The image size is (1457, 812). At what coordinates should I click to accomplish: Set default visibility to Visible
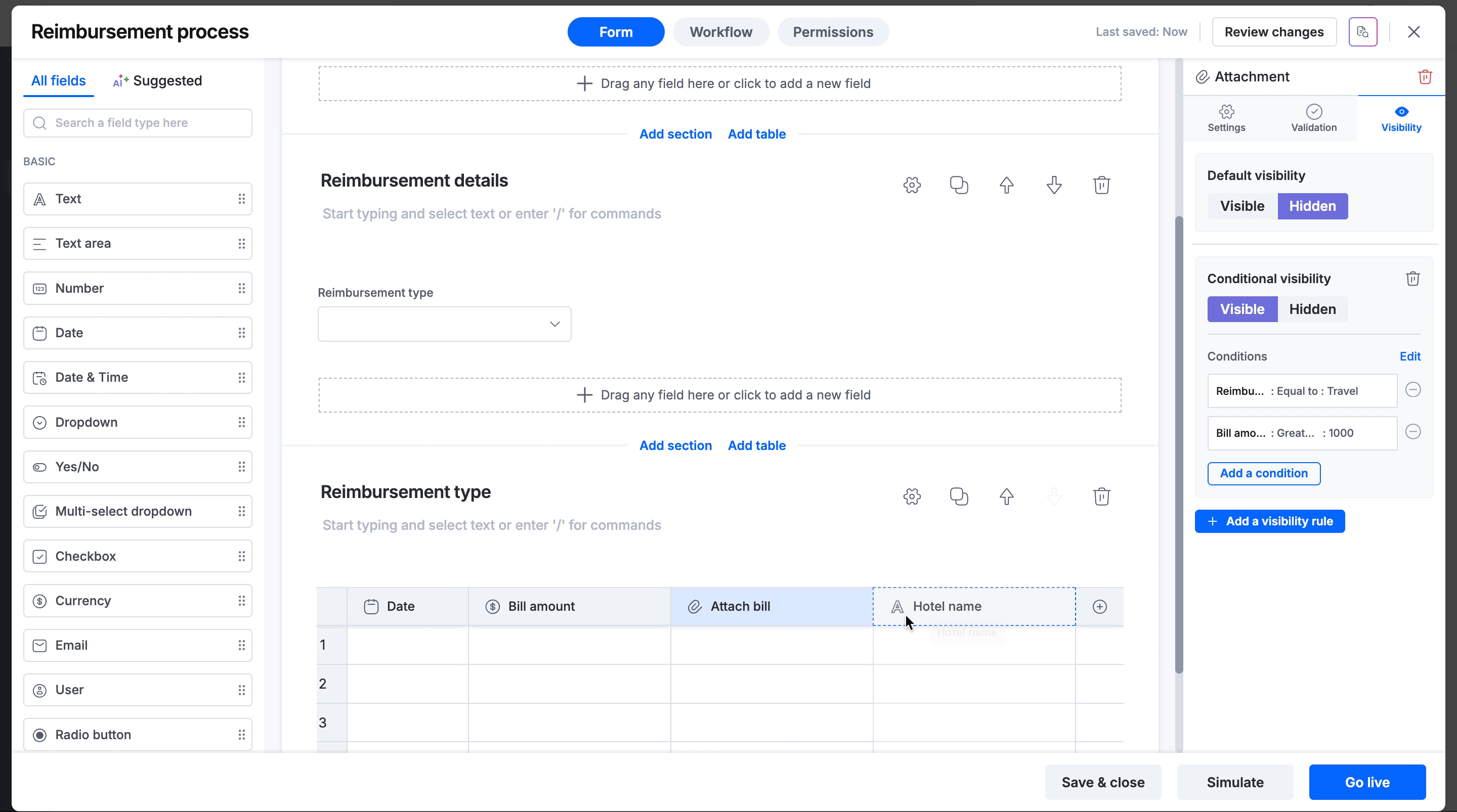[1242, 206]
